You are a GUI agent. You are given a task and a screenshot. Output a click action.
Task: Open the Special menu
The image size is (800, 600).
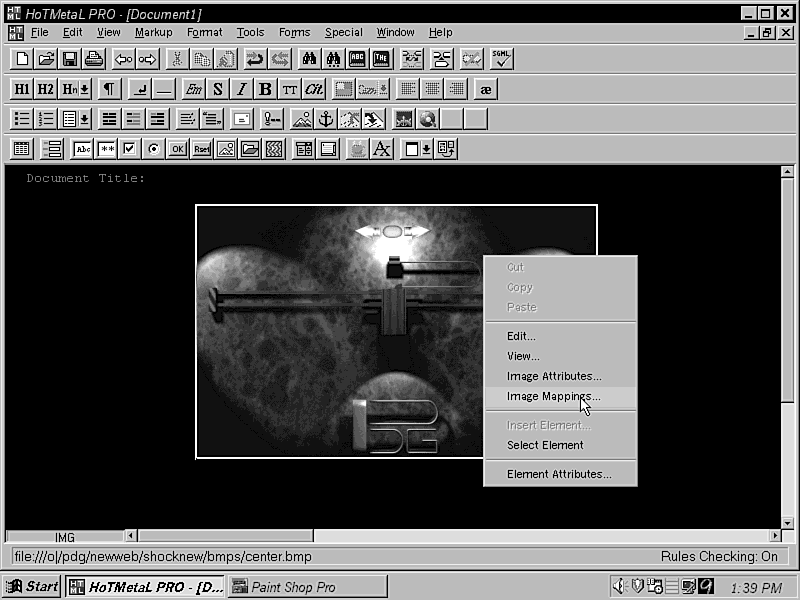click(344, 33)
